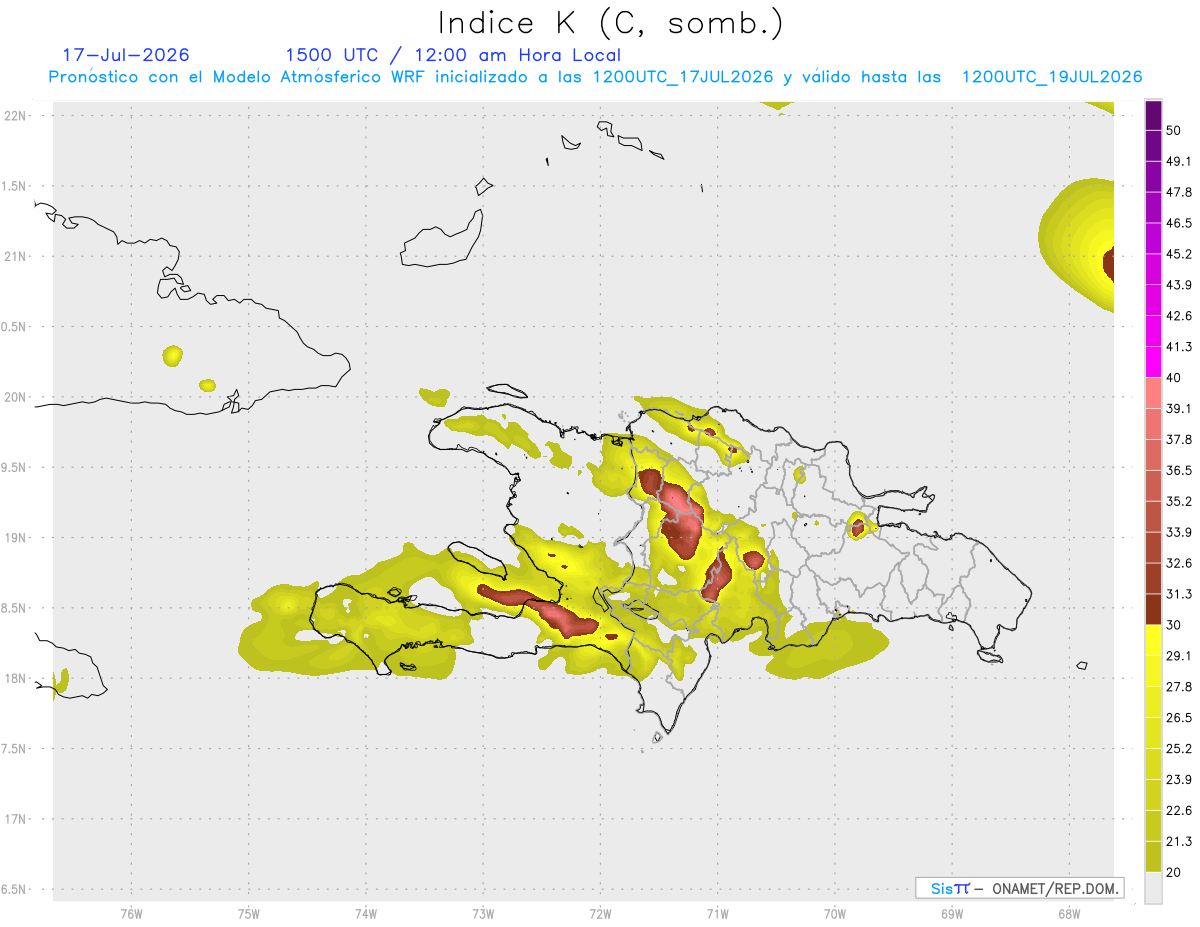Click the legend value "40"
The image size is (1200, 927).
point(1174,378)
